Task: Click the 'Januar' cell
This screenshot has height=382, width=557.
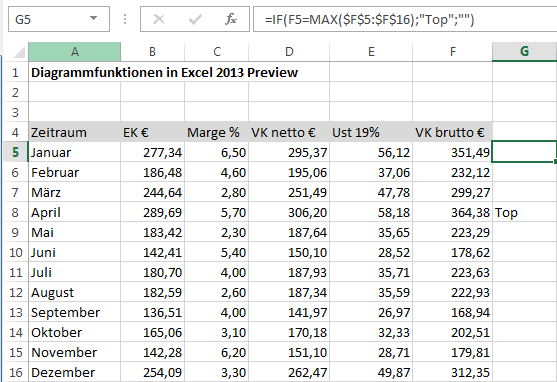Action: click(75, 152)
